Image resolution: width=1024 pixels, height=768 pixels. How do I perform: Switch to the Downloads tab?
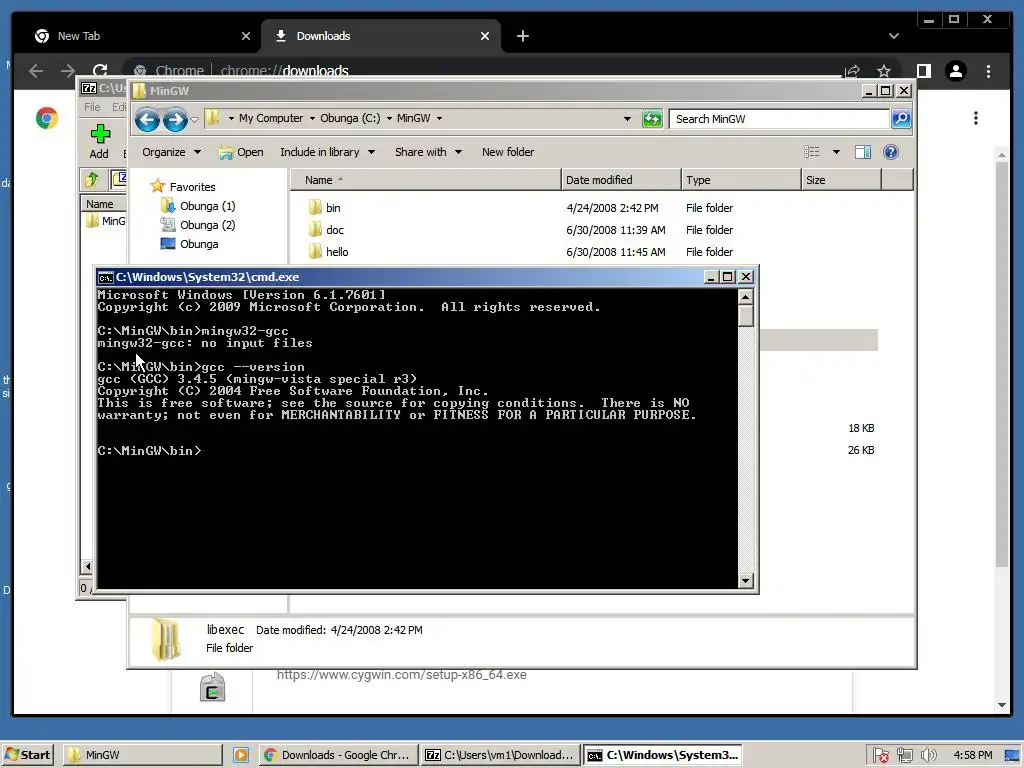pos(381,36)
